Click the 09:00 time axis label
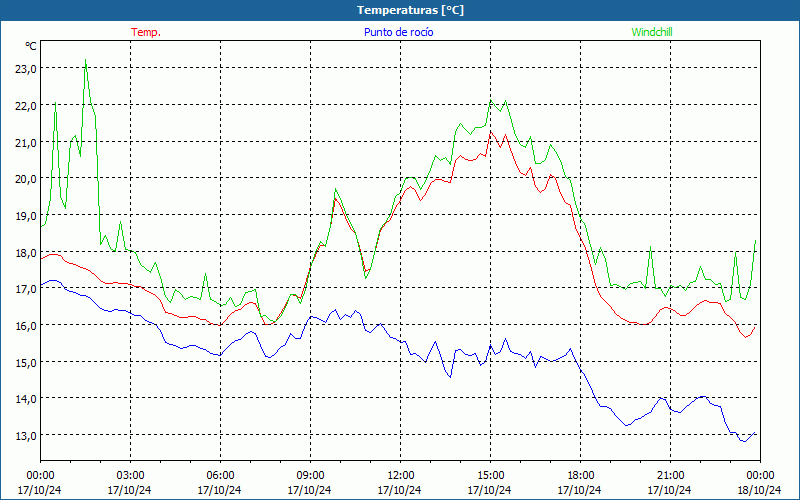The image size is (800, 500). pos(310,476)
